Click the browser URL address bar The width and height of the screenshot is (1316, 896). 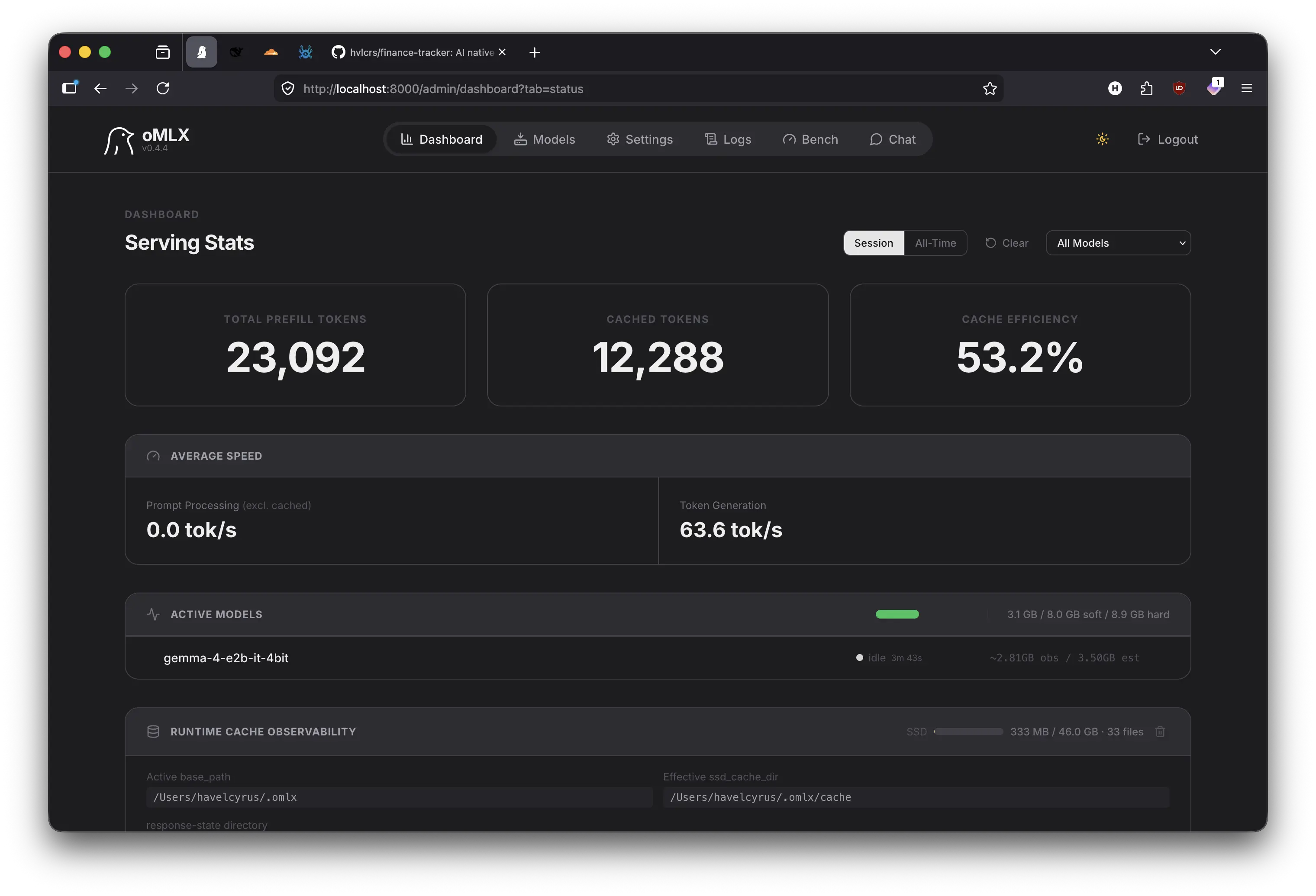(638, 88)
